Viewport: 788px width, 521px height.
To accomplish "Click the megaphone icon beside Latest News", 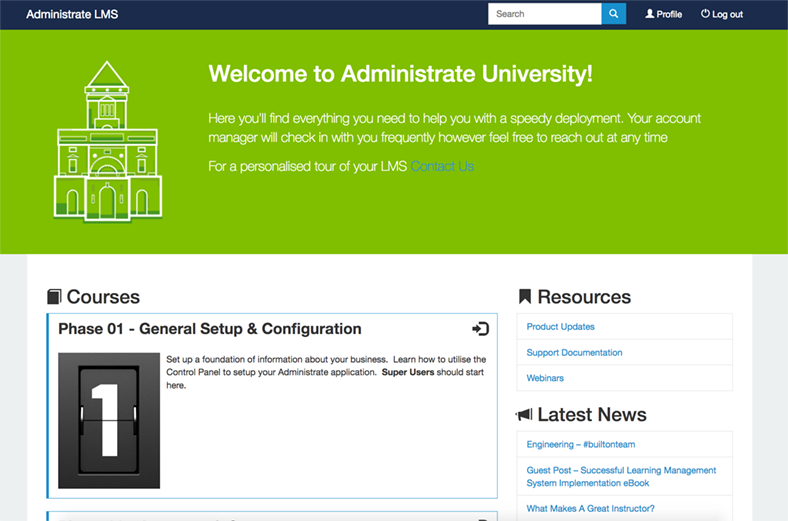I will [x=524, y=414].
